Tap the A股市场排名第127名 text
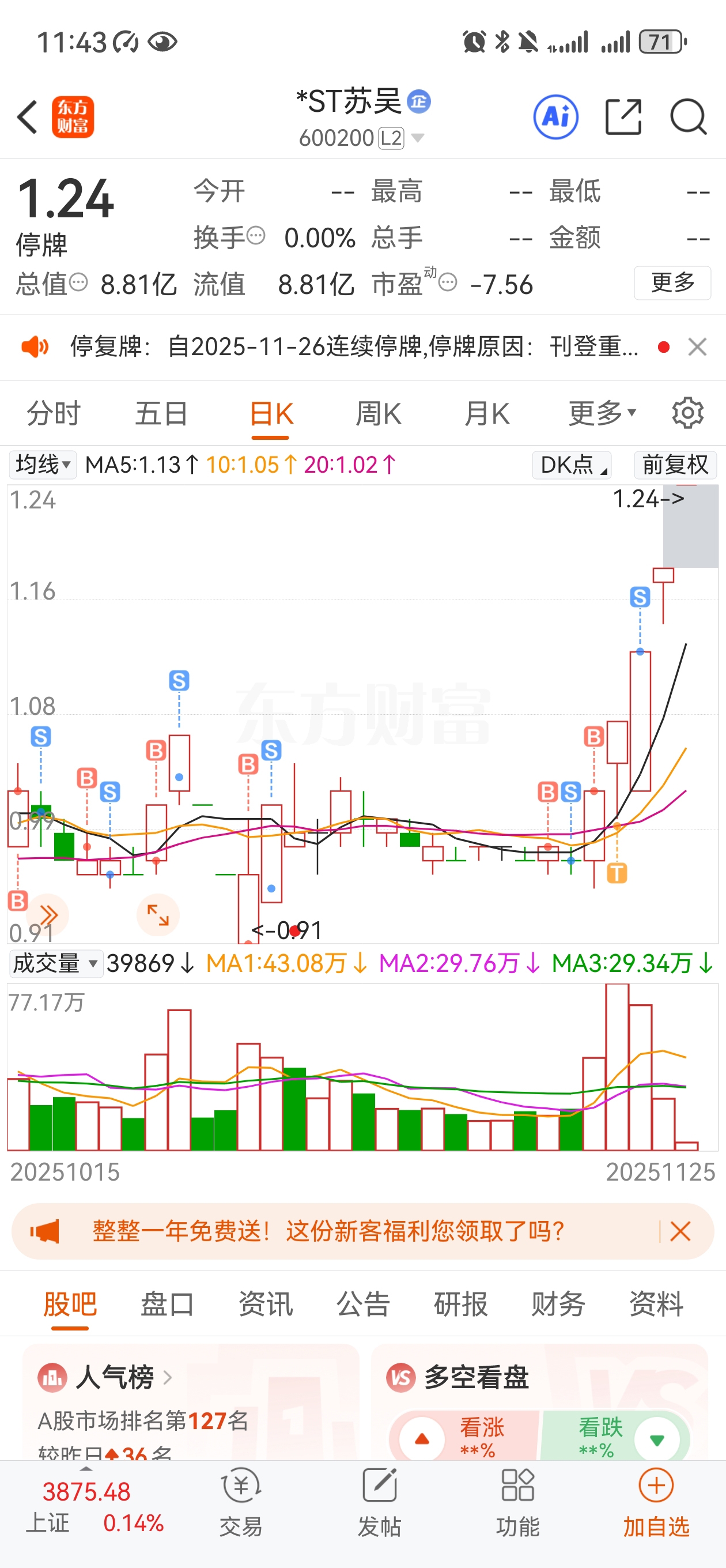726x1568 pixels. pyautogui.click(x=143, y=1420)
